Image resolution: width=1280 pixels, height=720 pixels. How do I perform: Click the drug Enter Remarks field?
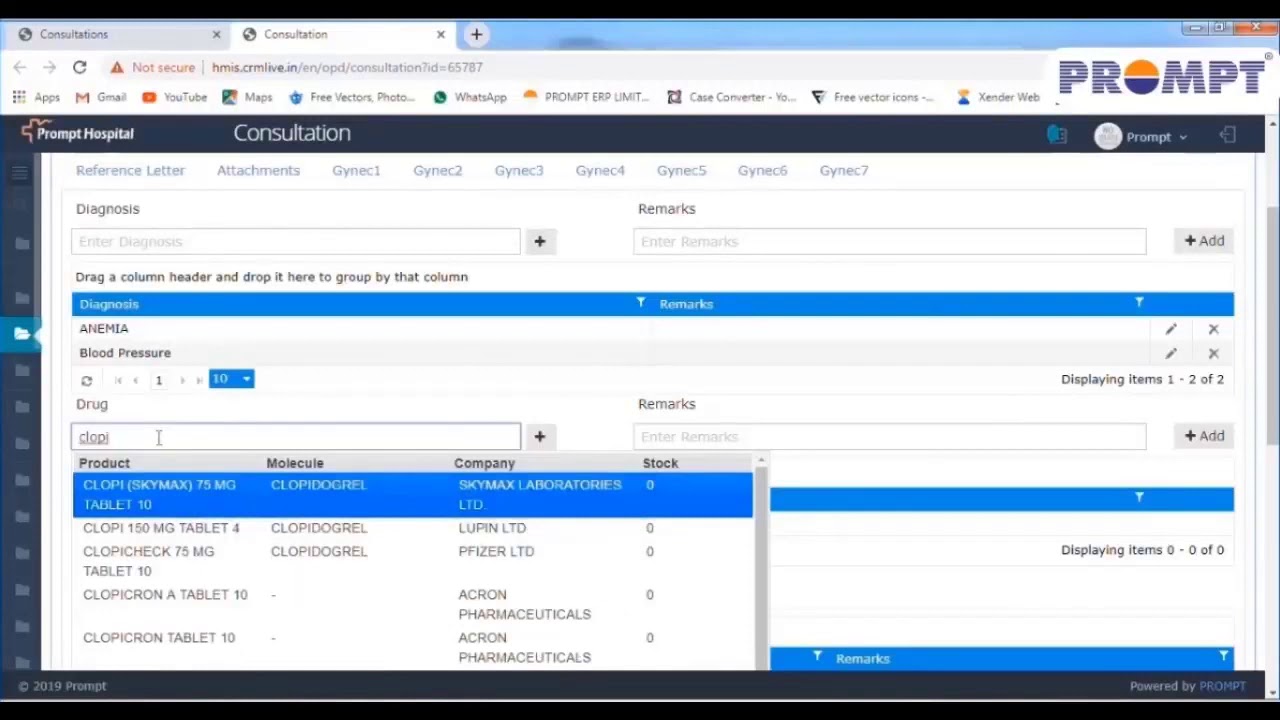[890, 436]
